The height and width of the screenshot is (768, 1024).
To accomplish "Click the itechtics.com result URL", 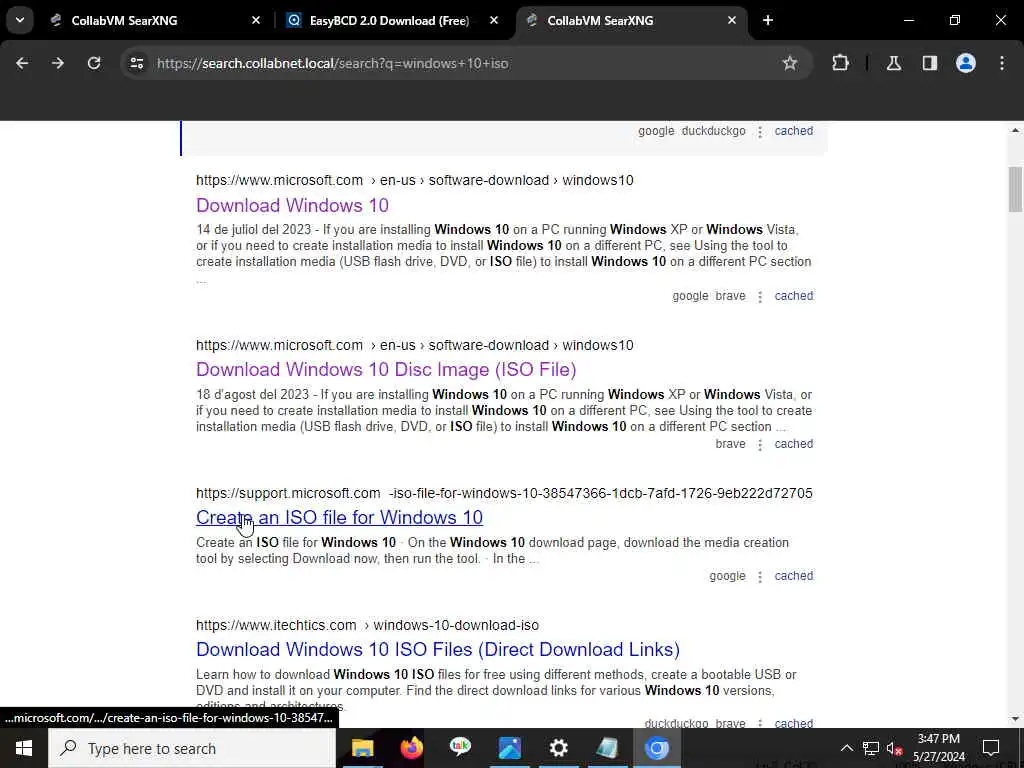I will [367, 625].
